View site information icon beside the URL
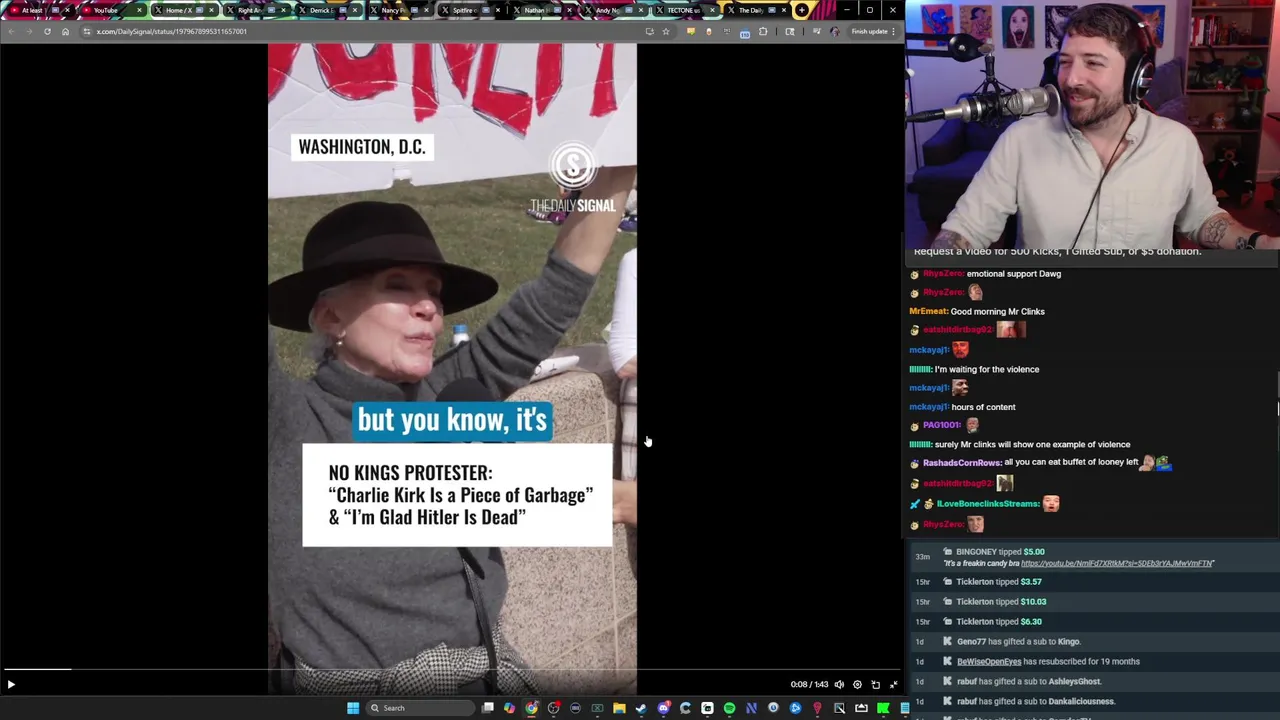 (87, 31)
